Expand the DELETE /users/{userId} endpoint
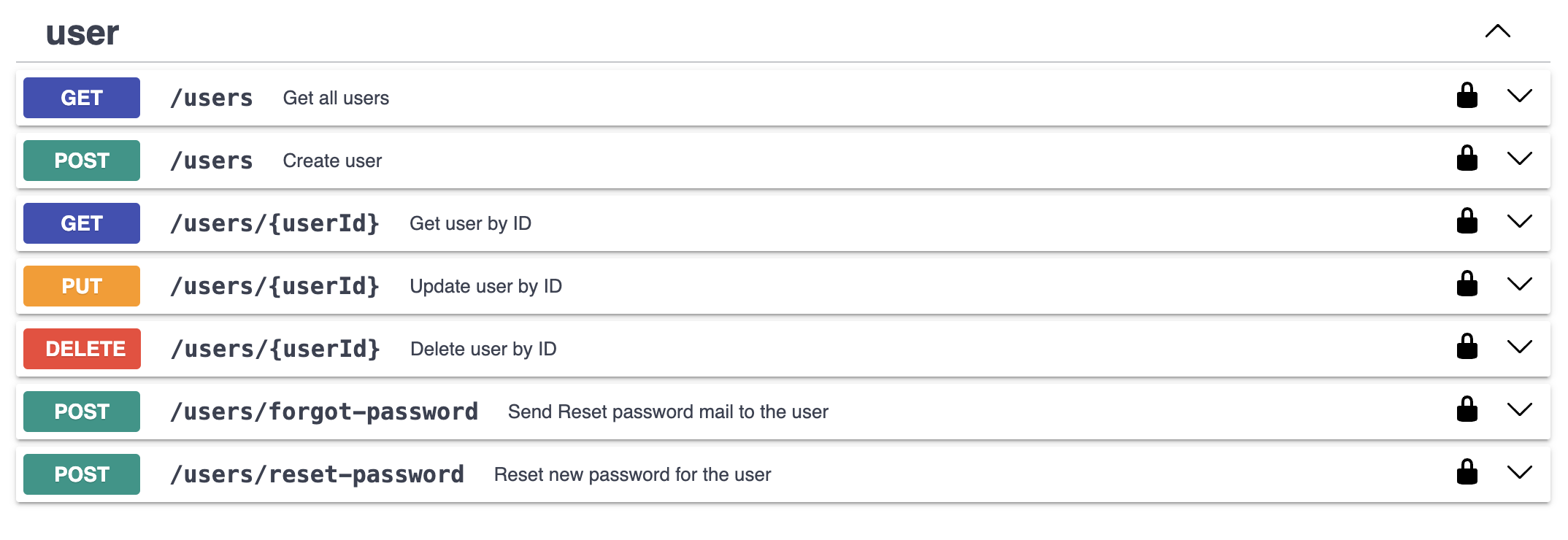This screenshot has width=1568, height=540. 1519,348
